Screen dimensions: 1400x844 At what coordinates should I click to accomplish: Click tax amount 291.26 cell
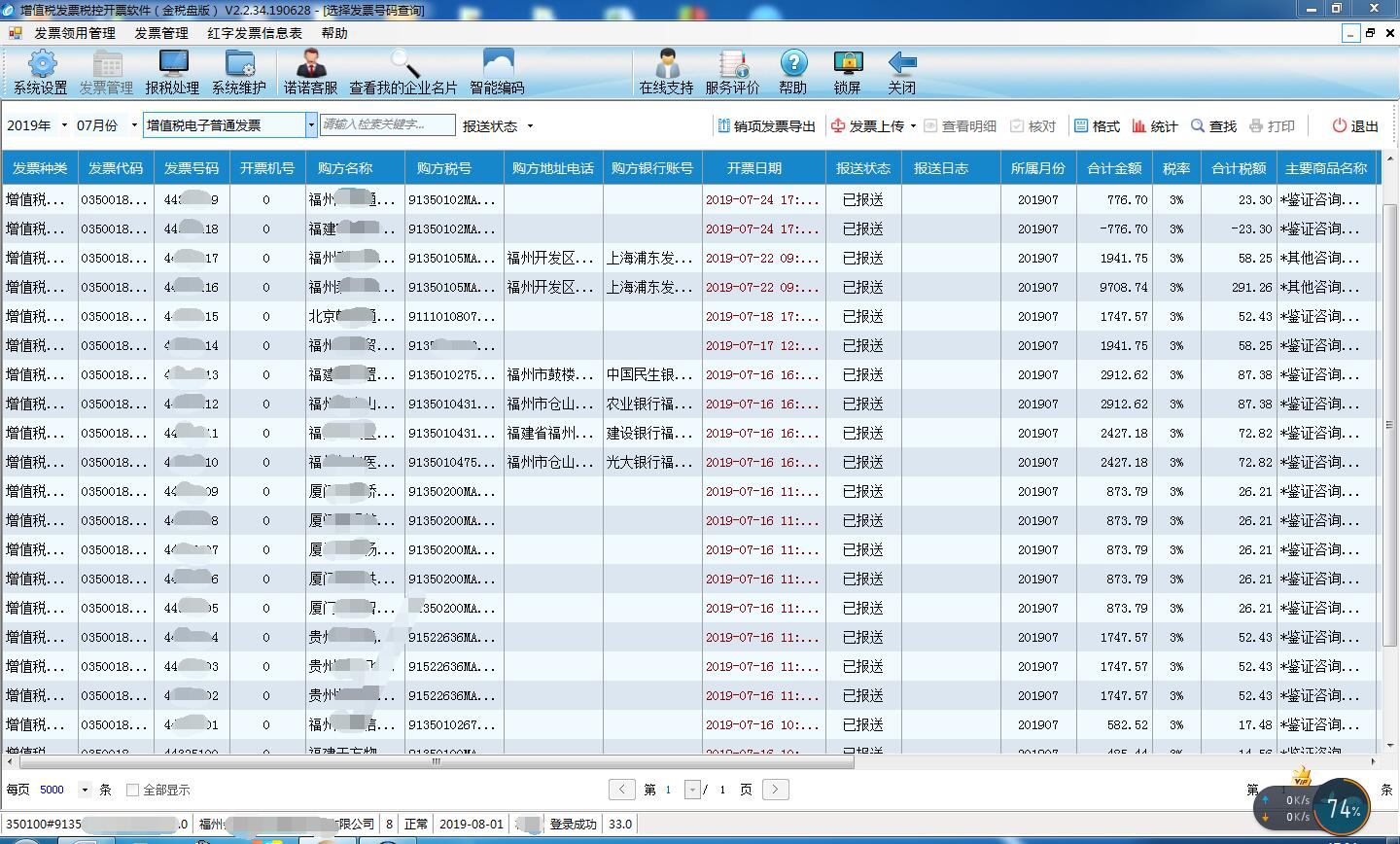[x=1239, y=287]
